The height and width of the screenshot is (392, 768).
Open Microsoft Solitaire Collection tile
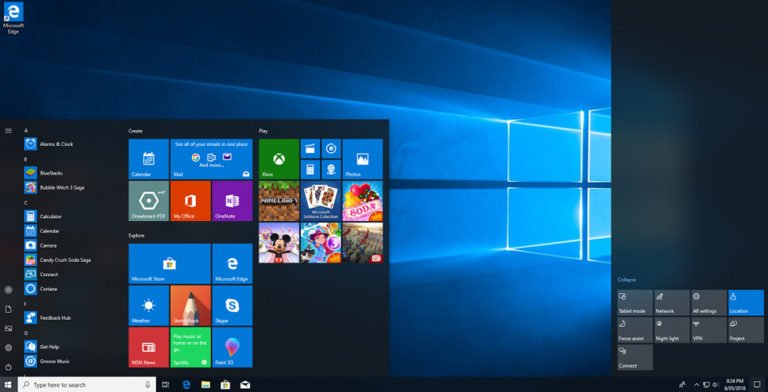click(x=321, y=201)
